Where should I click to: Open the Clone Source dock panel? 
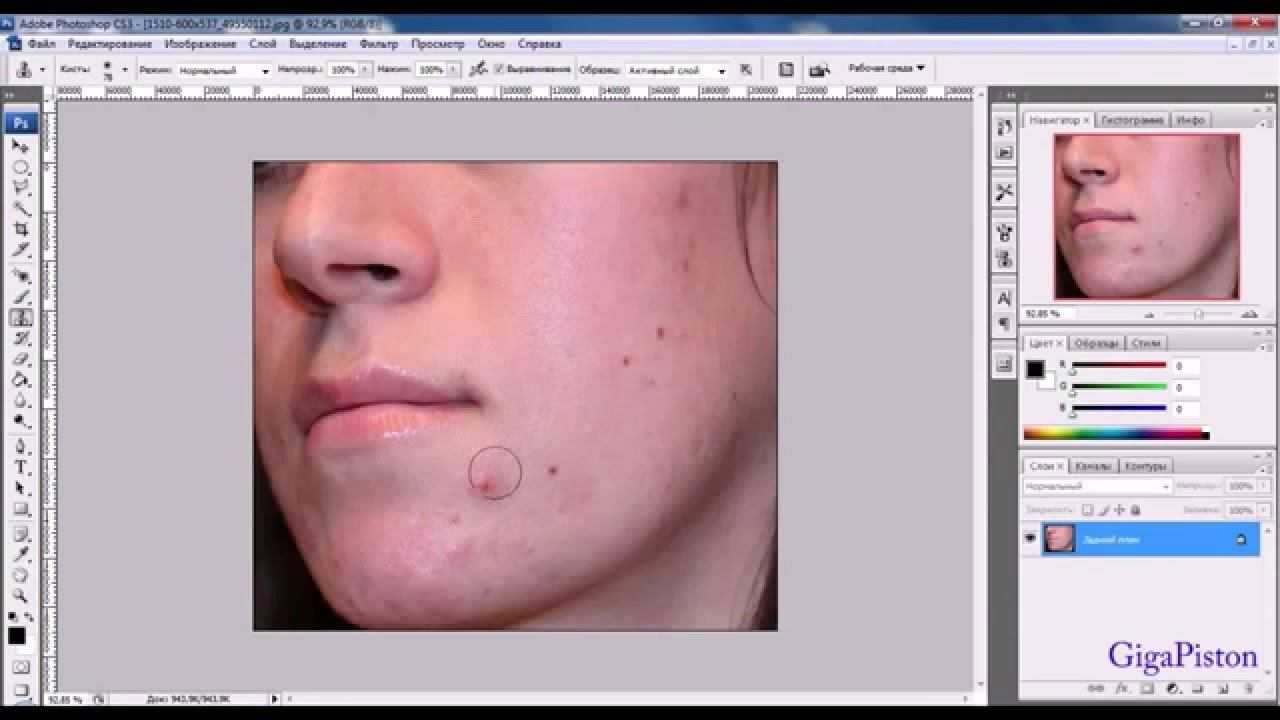coord(1004,260)
